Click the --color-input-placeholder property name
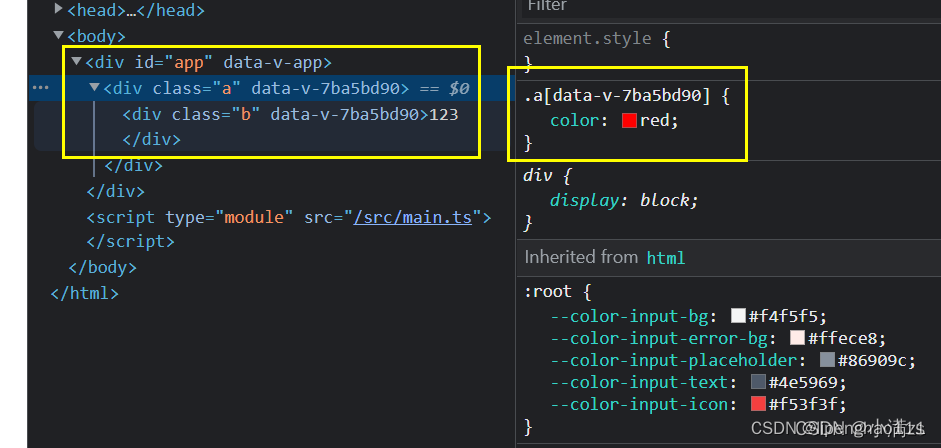Screen dimensions: 941x448 click(x=673, y=360)
